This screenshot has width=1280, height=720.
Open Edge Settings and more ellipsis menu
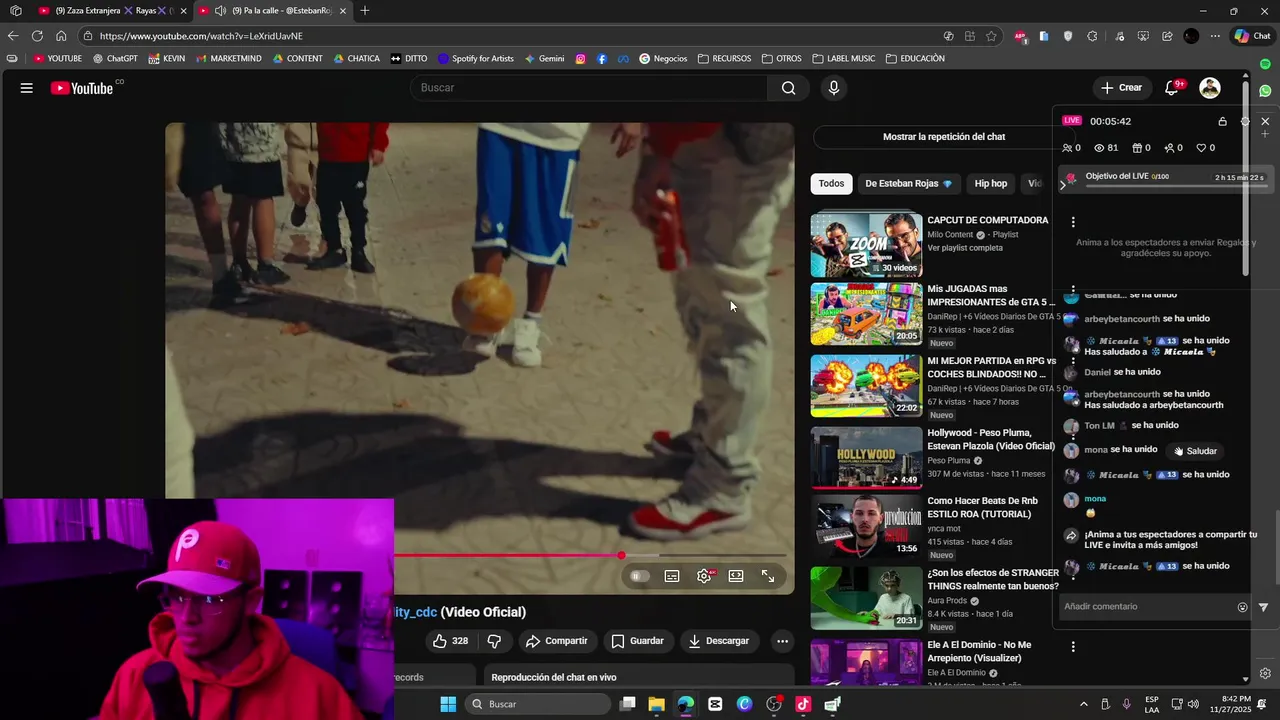click(x=1215, y=36)
